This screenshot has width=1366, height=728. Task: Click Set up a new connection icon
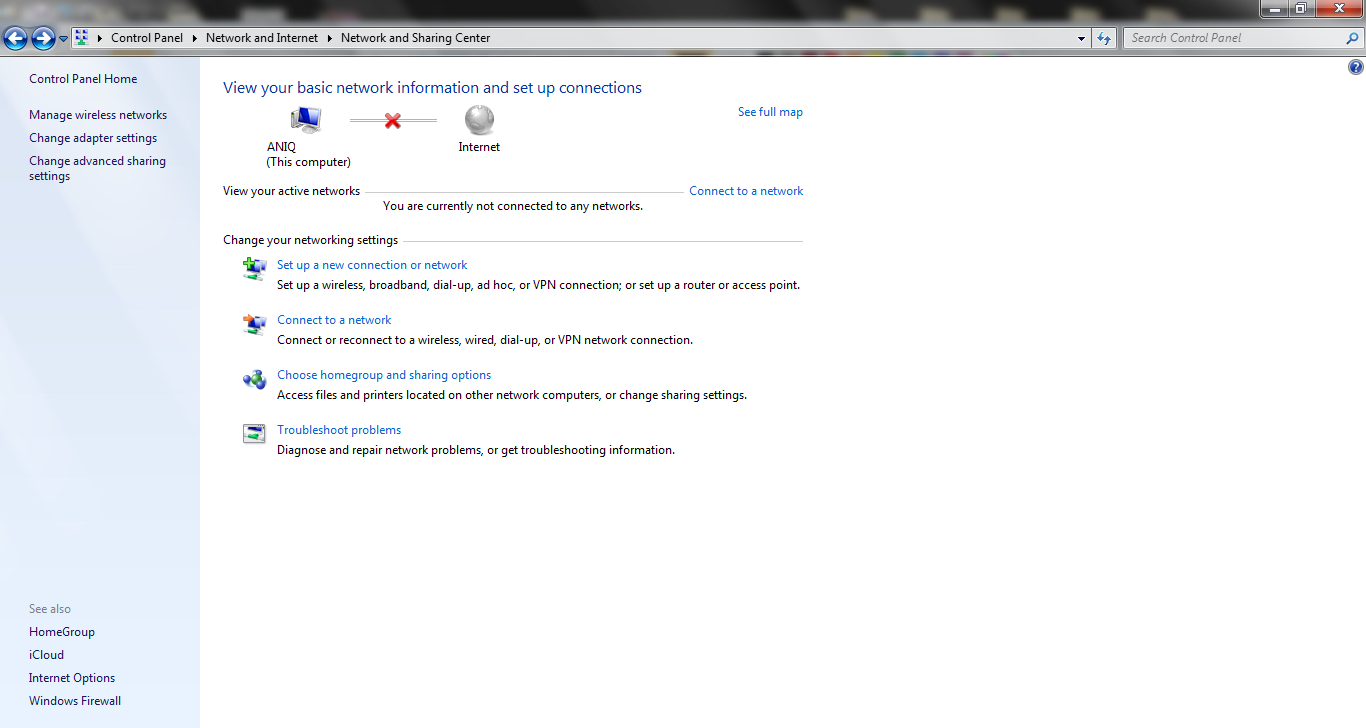[255, 268]
